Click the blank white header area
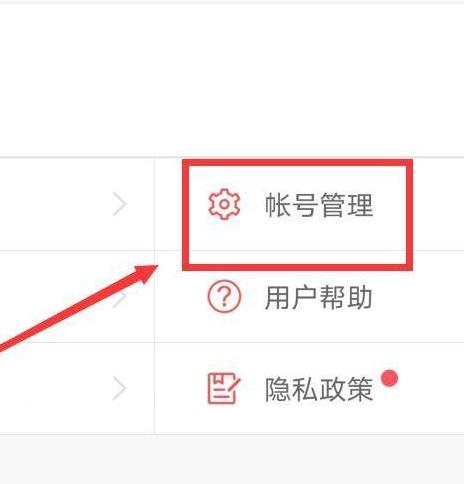464x484 pixels. pos(232,80)
